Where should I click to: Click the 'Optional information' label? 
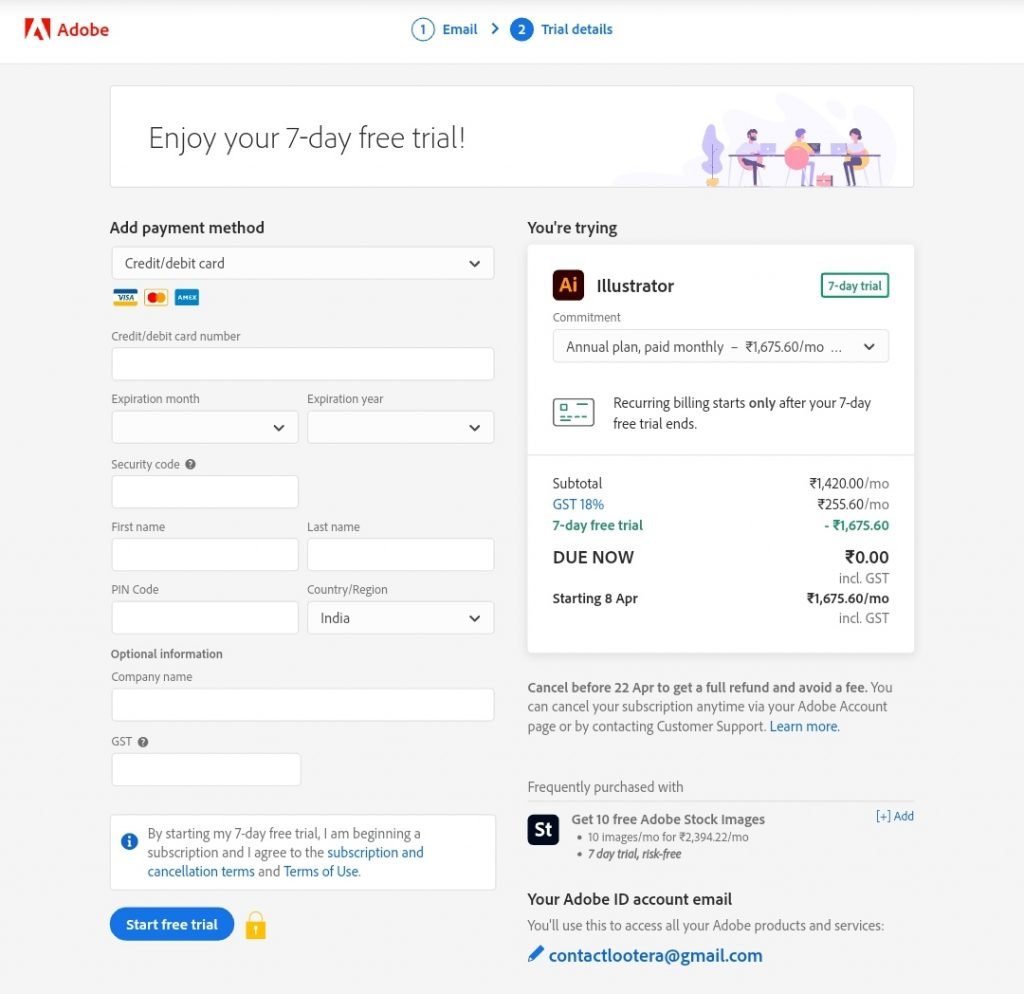click(x=167, y=654)
